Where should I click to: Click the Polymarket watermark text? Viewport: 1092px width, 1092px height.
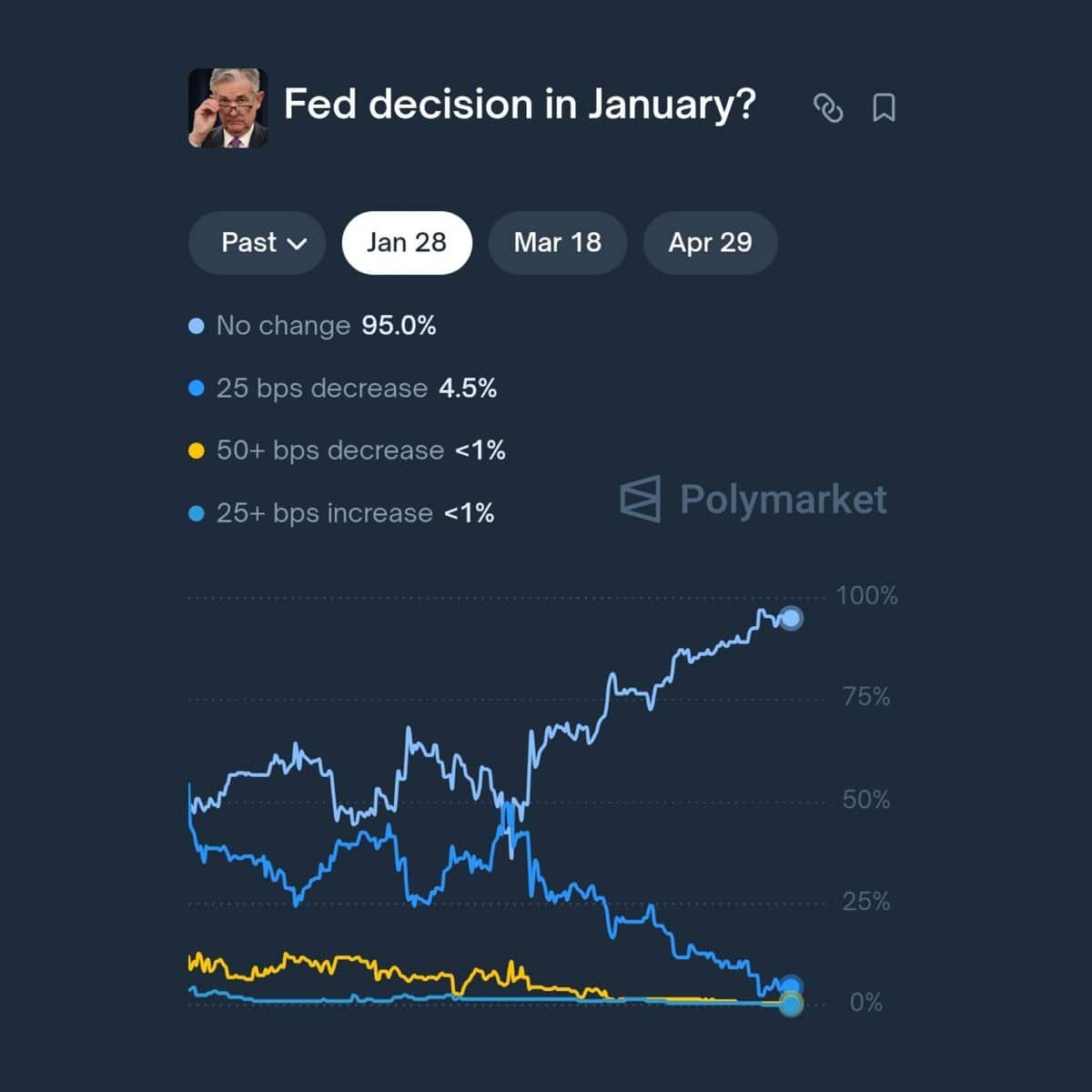783,500
